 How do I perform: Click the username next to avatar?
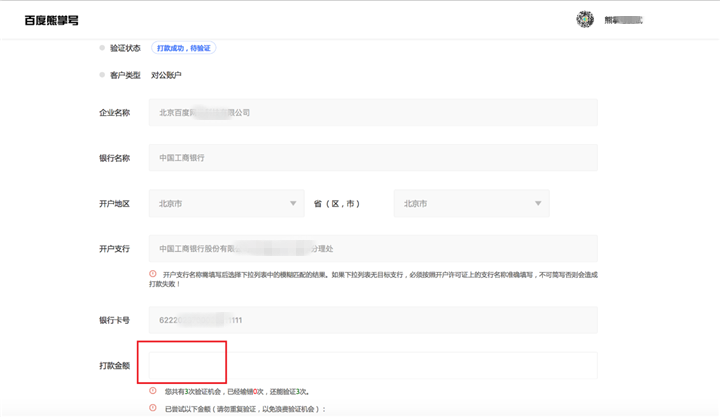(x=623, y=20)
